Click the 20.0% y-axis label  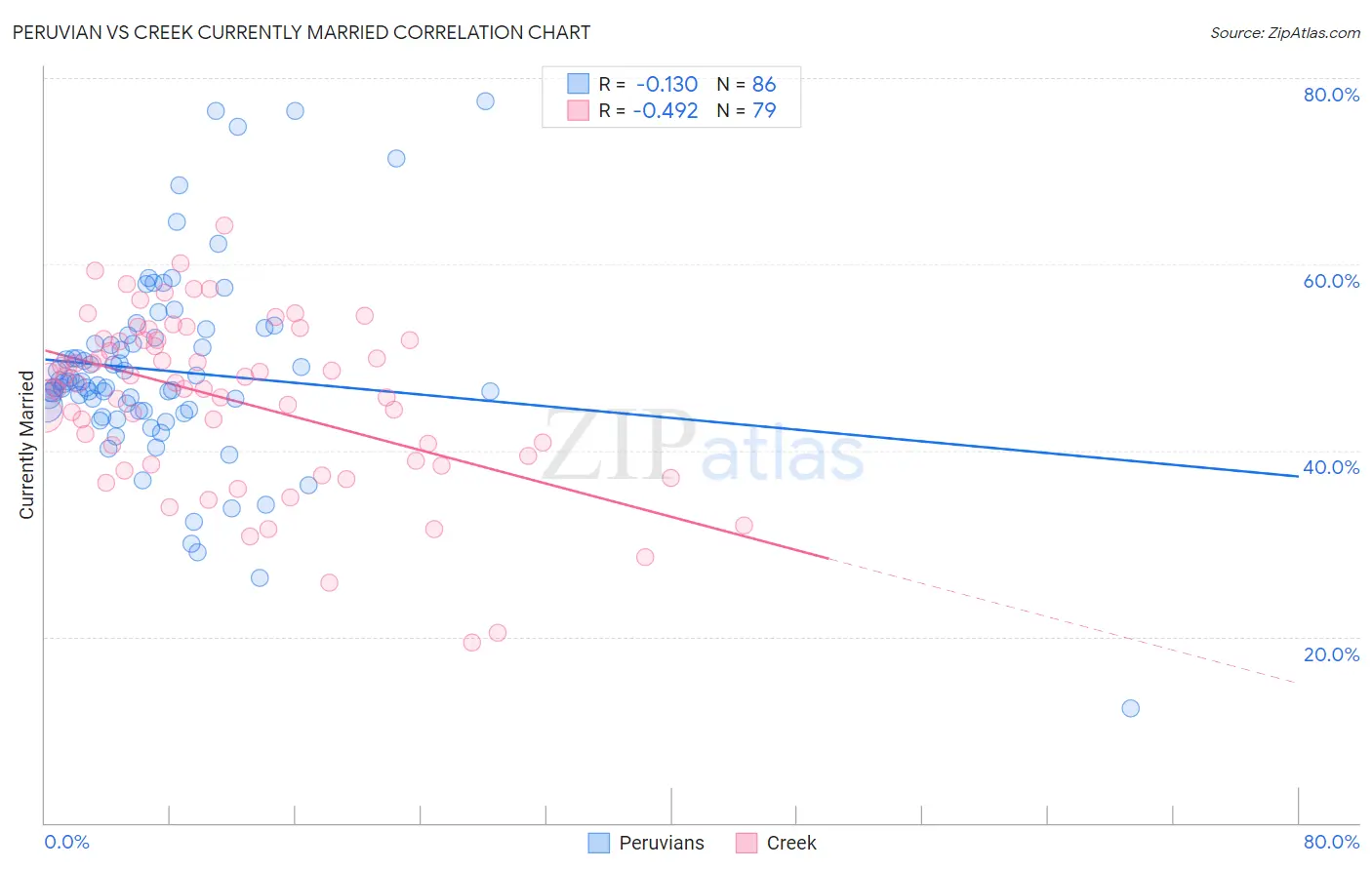[x=1331, y=654]
